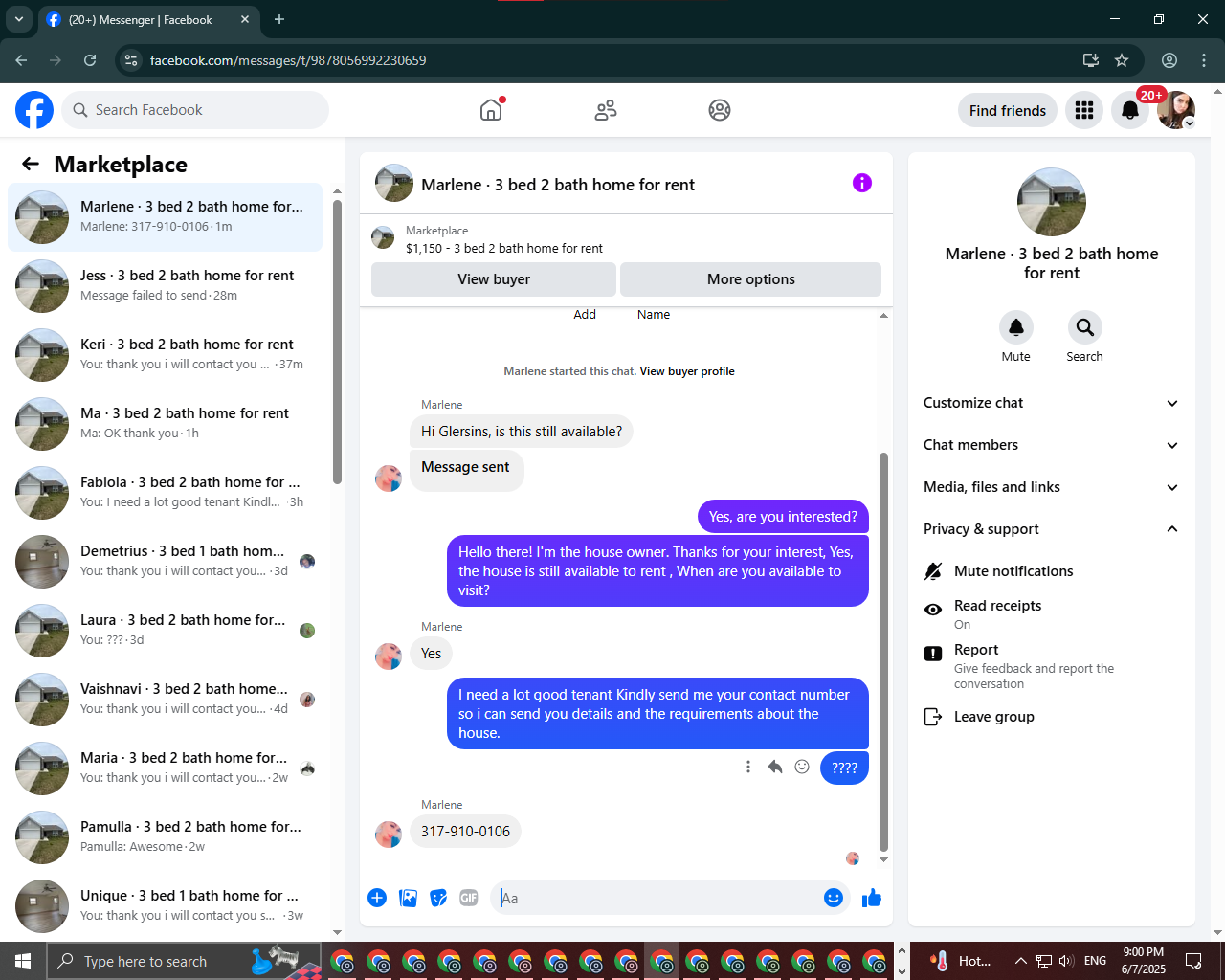The height and width of the screenshot is (980, 1225).
Task: Click the chat messages scrollbar
Action: point(883,651)
